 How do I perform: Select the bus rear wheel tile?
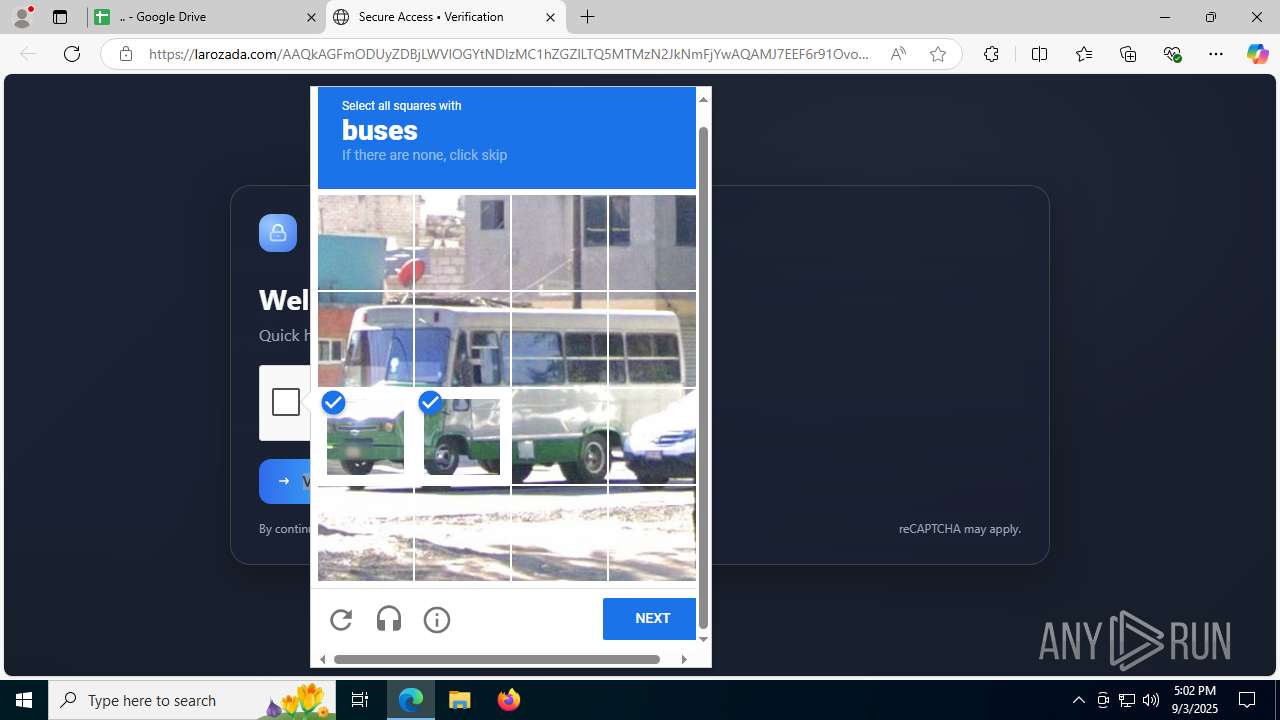[x=559, y=437]
